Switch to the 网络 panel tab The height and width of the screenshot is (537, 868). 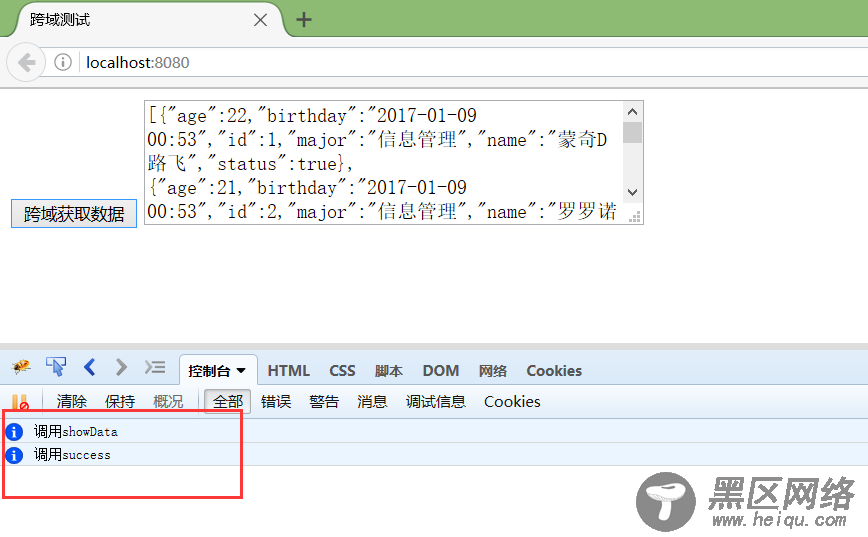pos(493,370)
